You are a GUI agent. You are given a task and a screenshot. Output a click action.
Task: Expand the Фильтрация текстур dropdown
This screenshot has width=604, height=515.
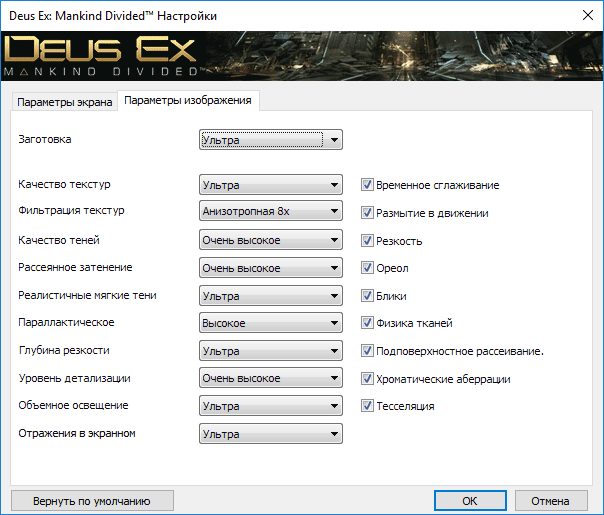click(x=271, y=211)
